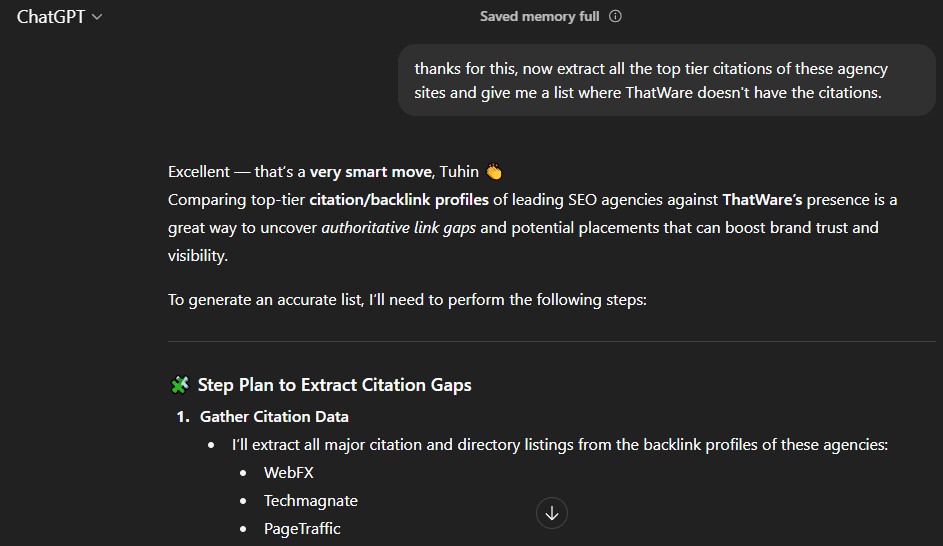The image size is (943, 546).
Task: Open the ChatGPT model selector dropdown
Action: pyautogui.click(x=60, y=17)
